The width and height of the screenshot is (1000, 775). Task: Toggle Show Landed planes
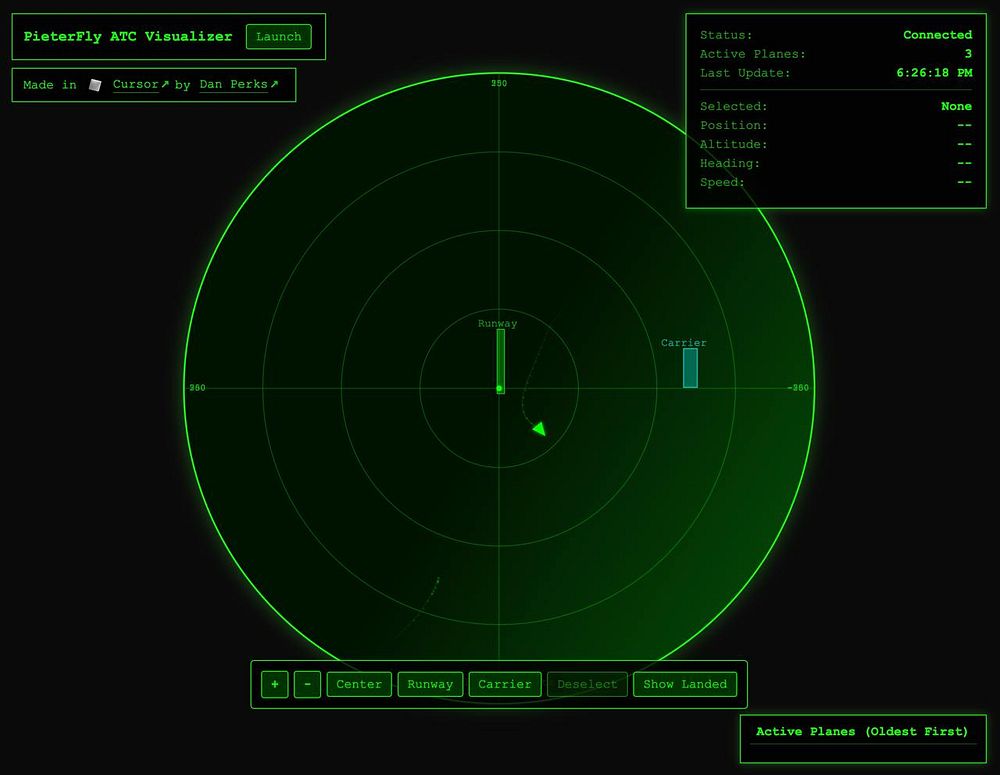point(685,684)
